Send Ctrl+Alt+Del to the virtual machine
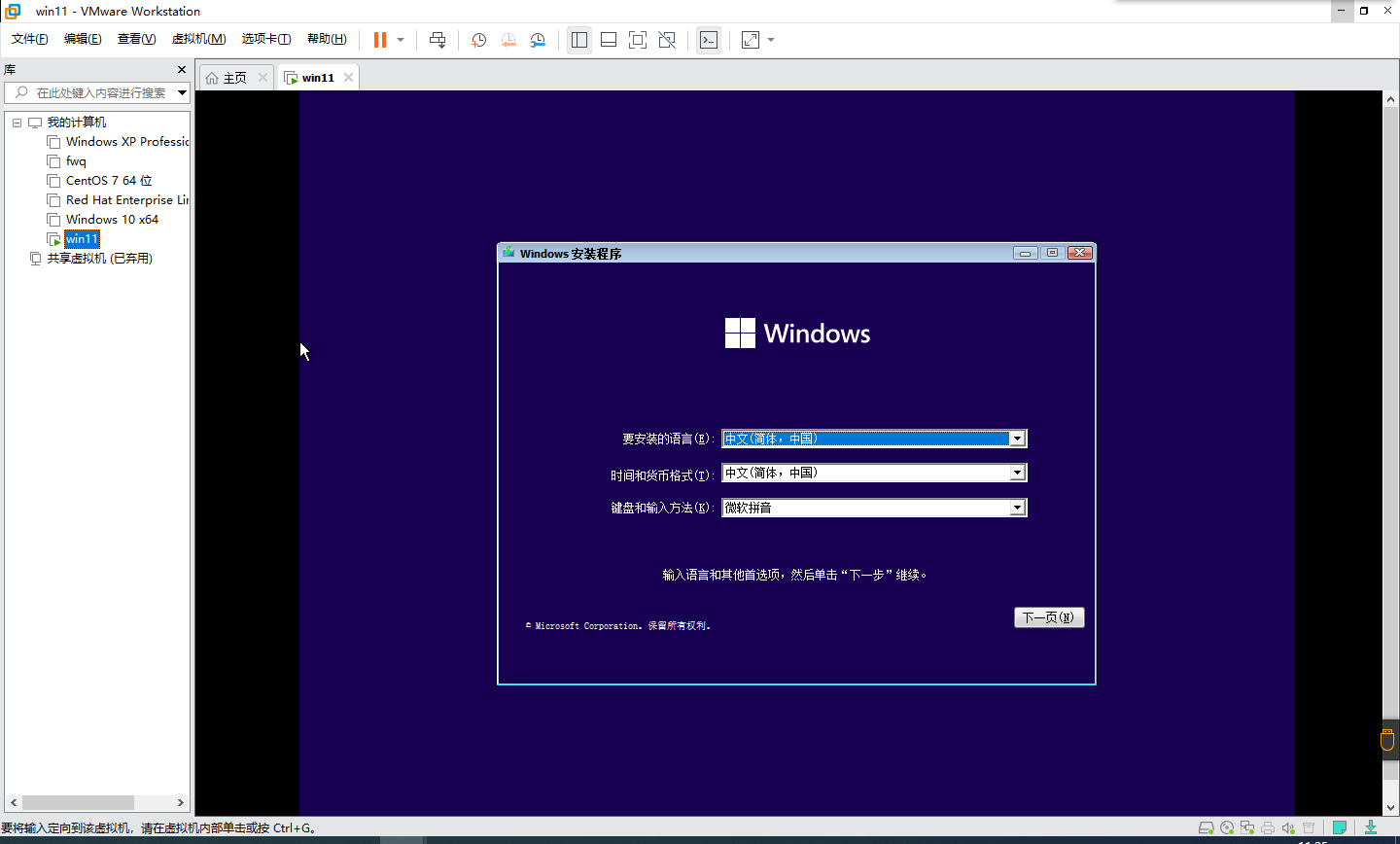 [x=437, y=40]
